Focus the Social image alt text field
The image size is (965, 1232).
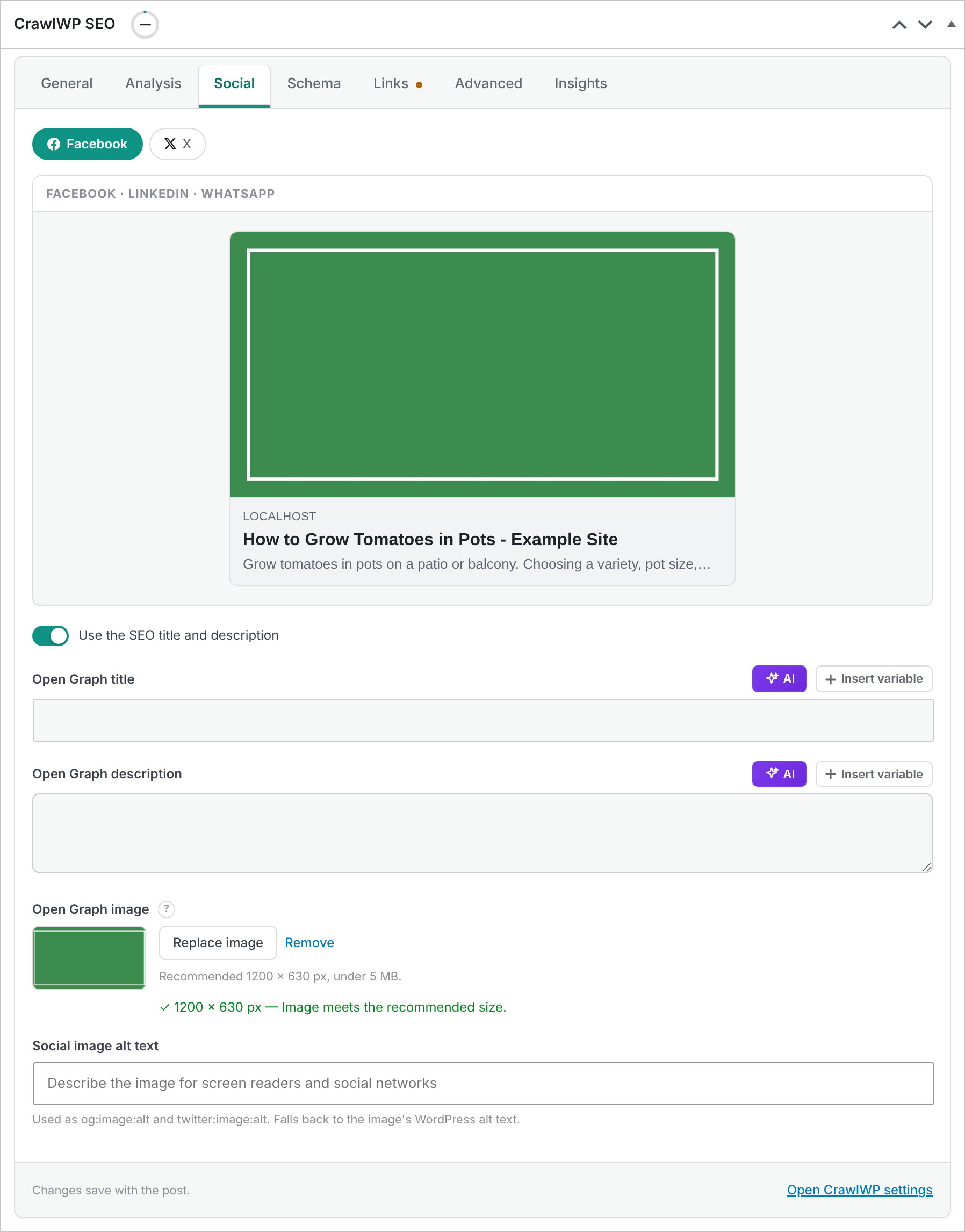483,1084
